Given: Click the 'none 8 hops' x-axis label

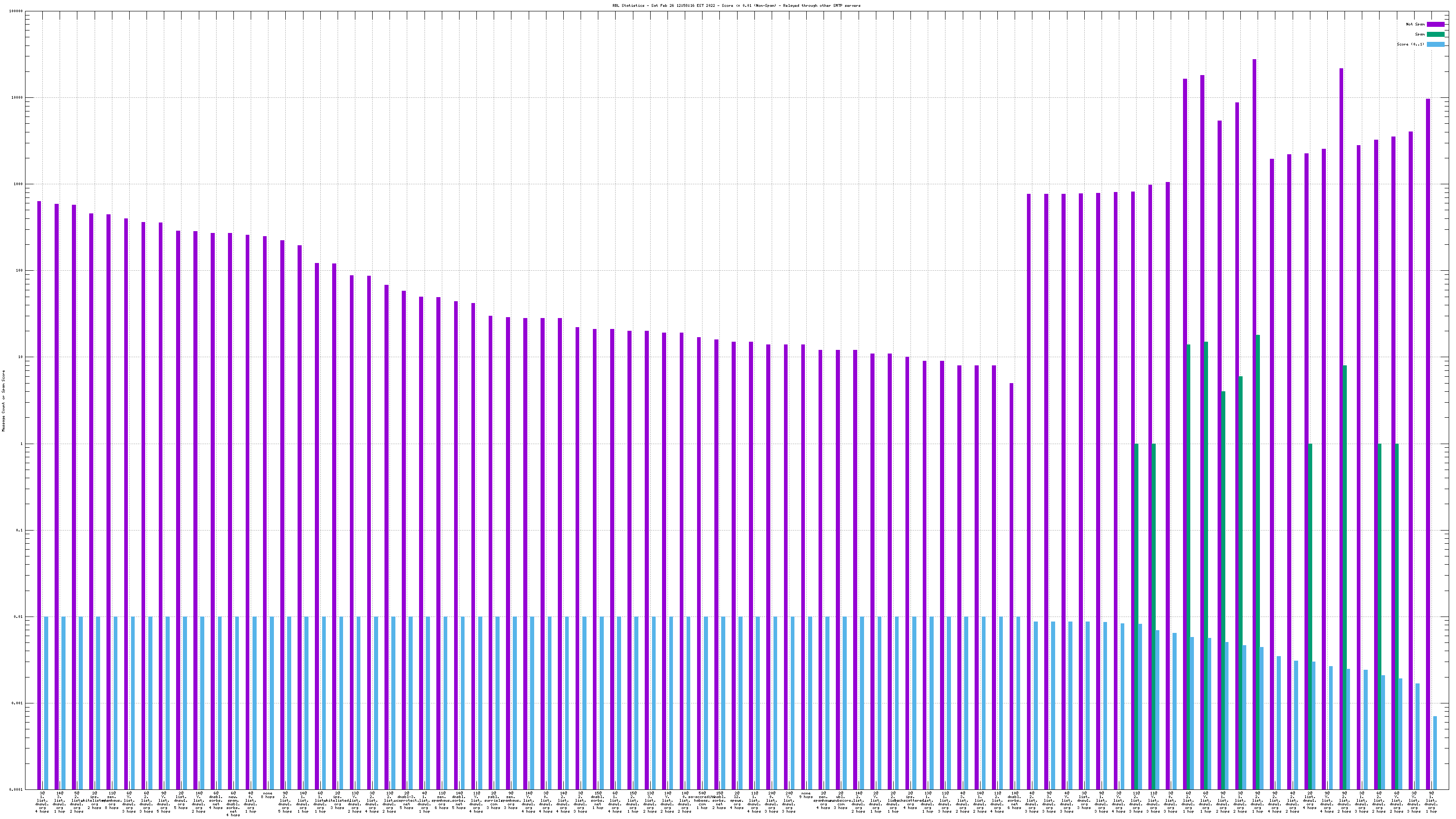Looking at the screenshot, I should click(x=268, y=795).
